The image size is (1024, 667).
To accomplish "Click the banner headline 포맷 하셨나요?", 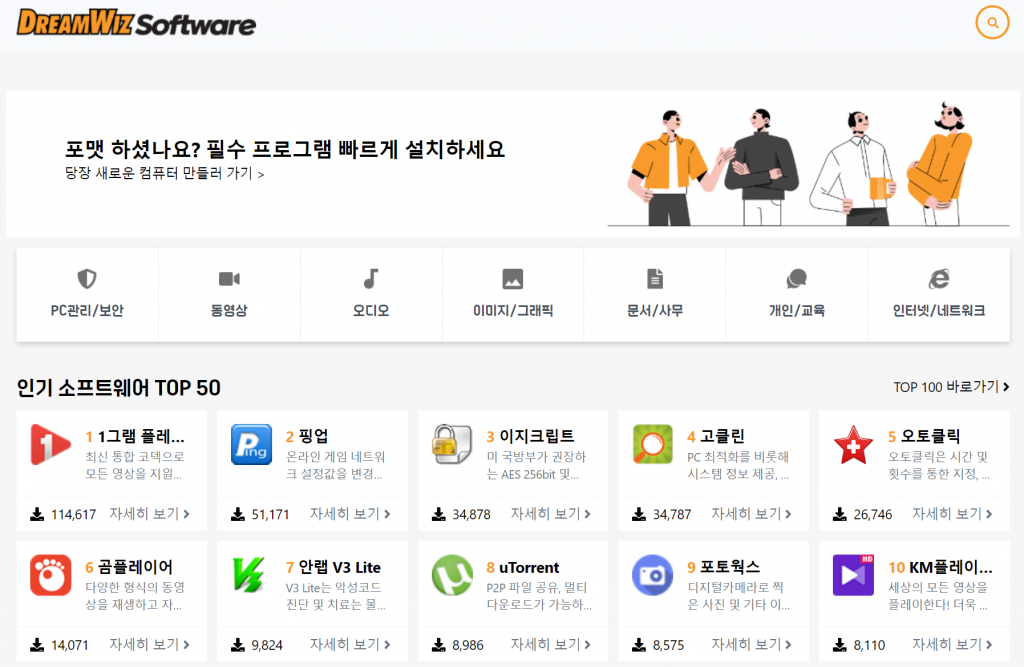I will (x=285, y=149).
